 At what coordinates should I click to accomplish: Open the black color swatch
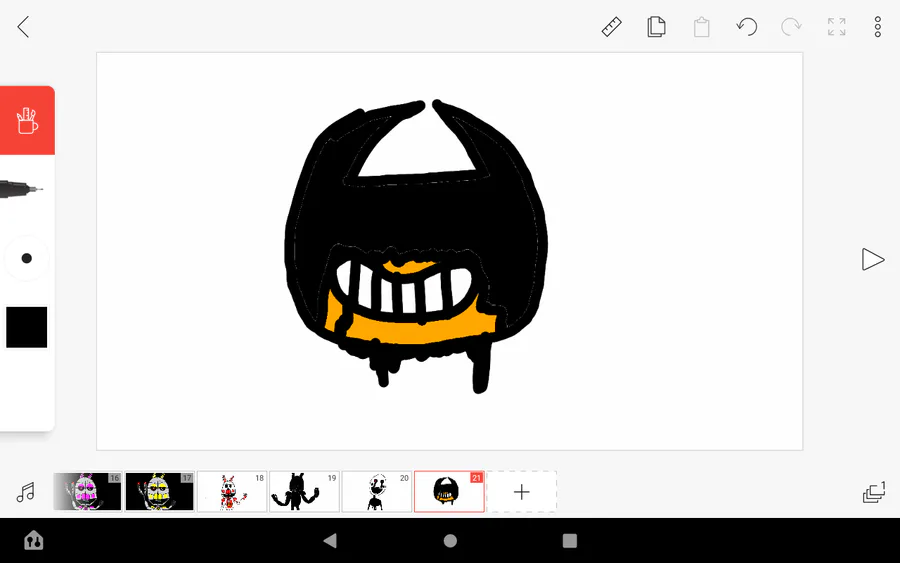[26, 327]
